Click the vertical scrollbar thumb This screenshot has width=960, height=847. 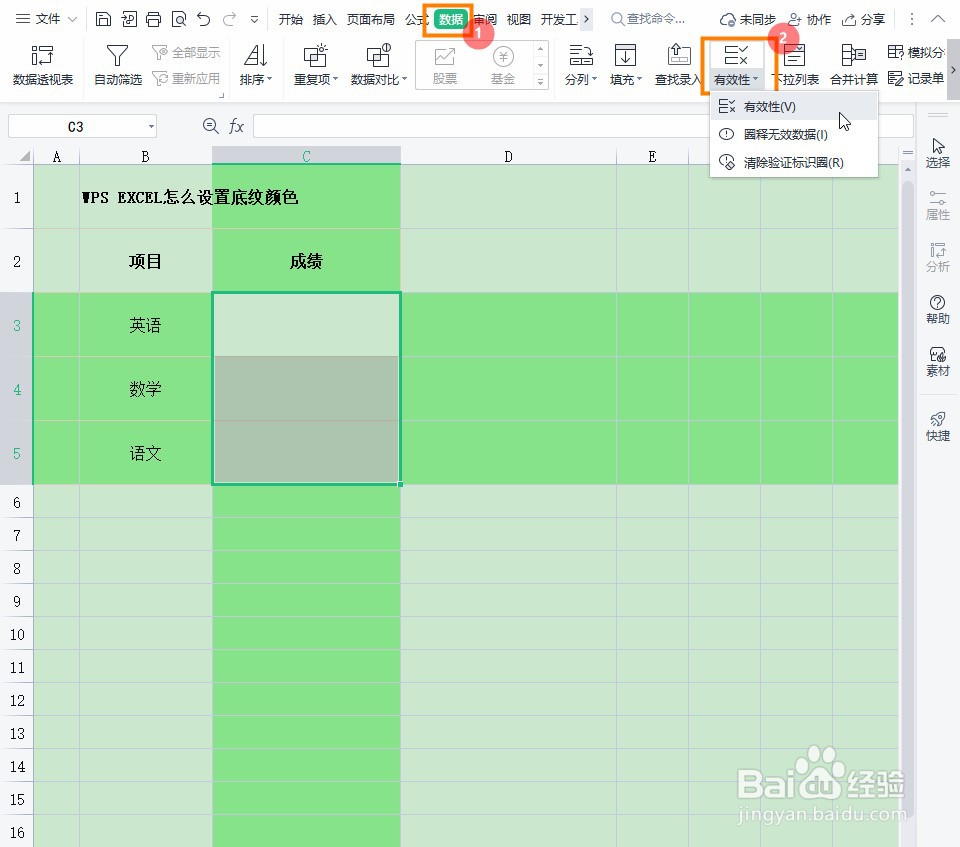907,499
